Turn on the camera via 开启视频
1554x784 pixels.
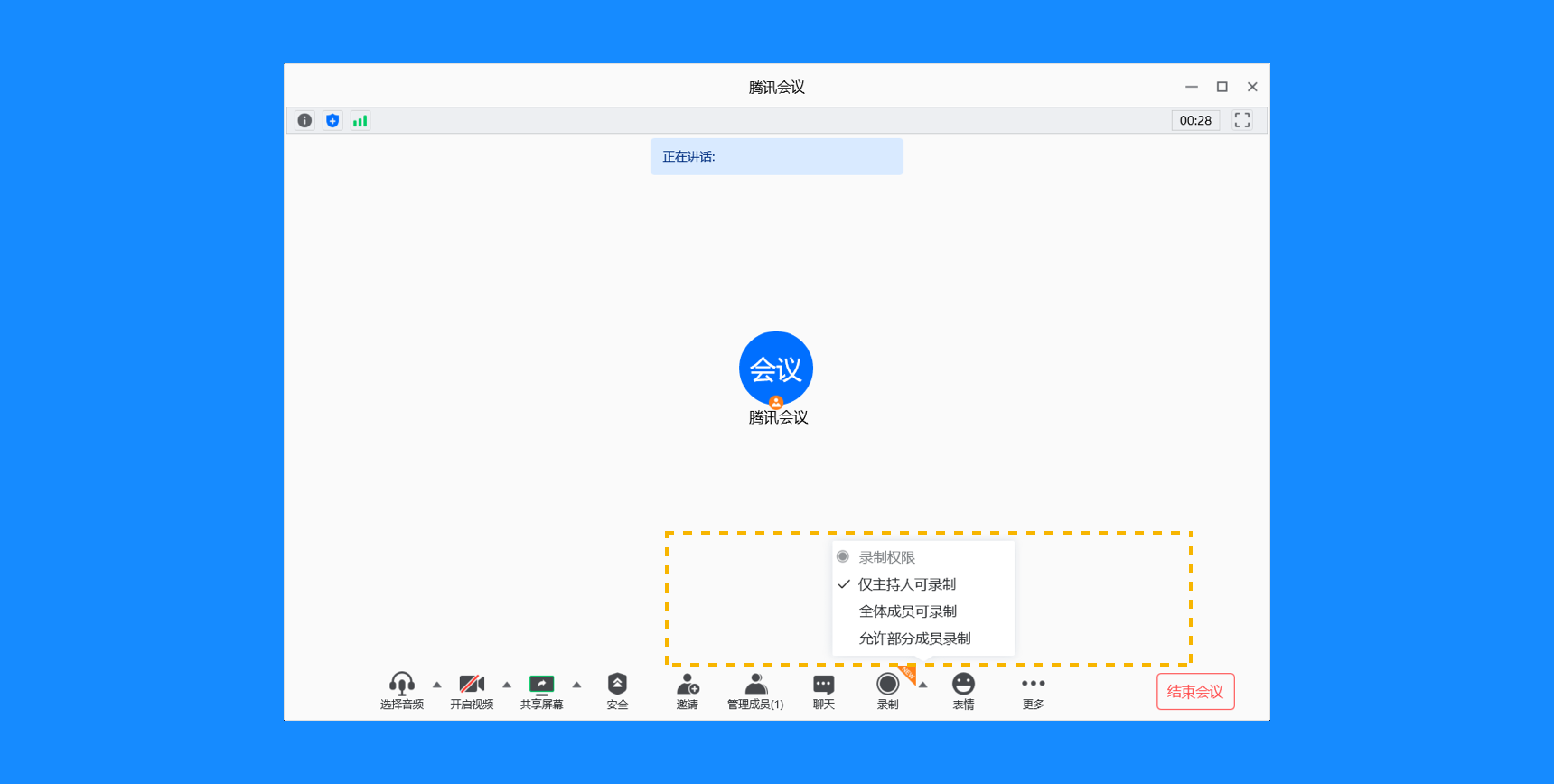[472, 691]
